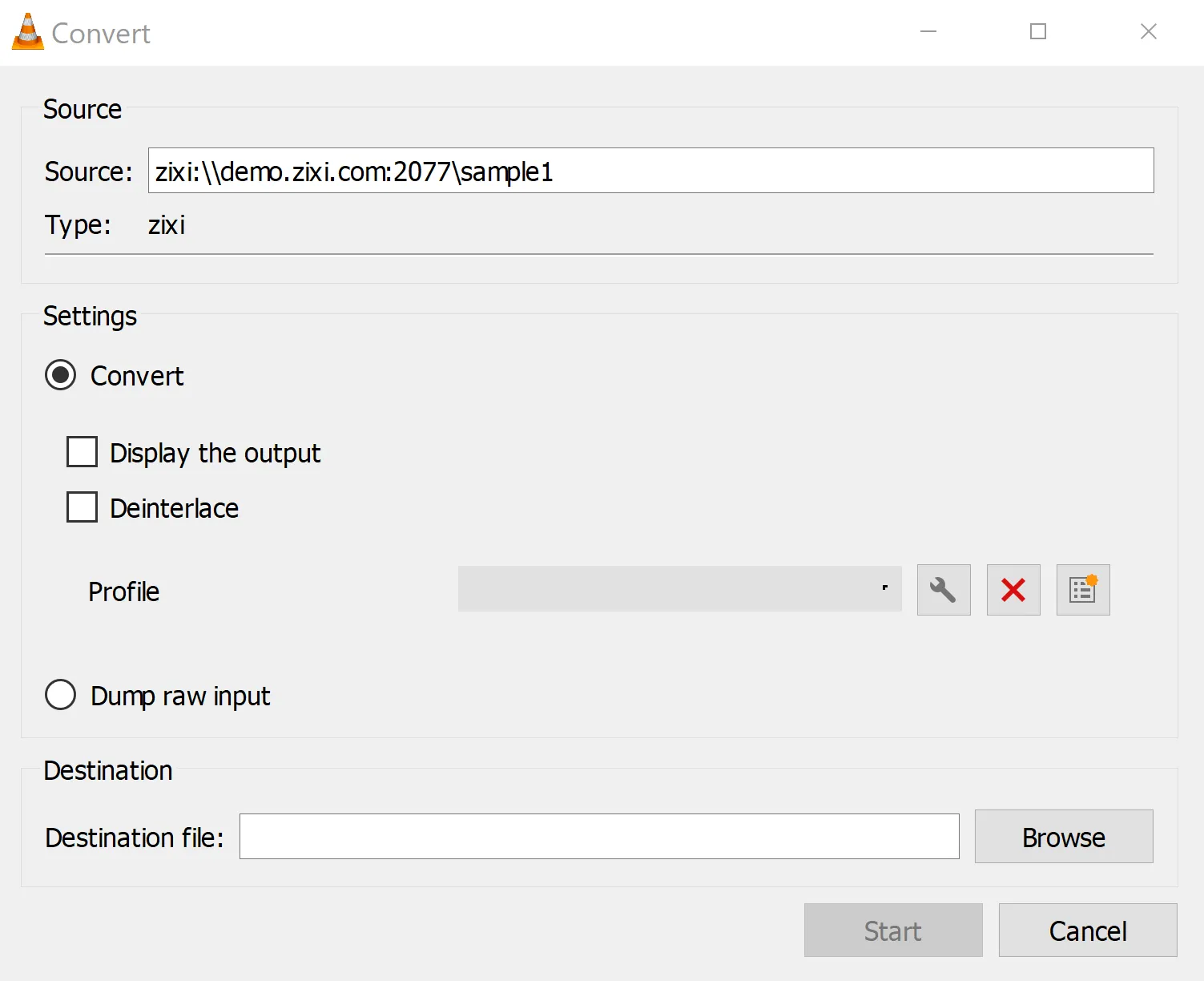Minimize the Convert window
This screenshot has width=1204, height=981.
[x=928, y=32]
